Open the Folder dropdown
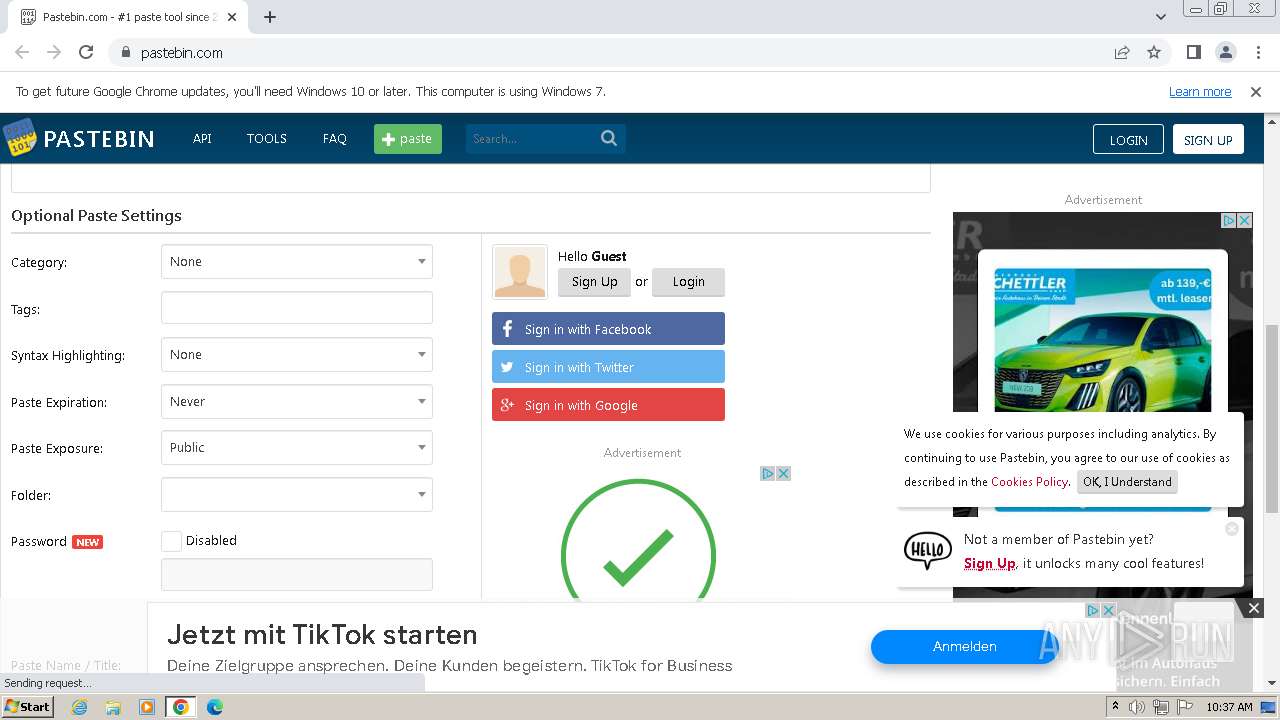This screenshot has height=720, width=1280. (297, 495)
